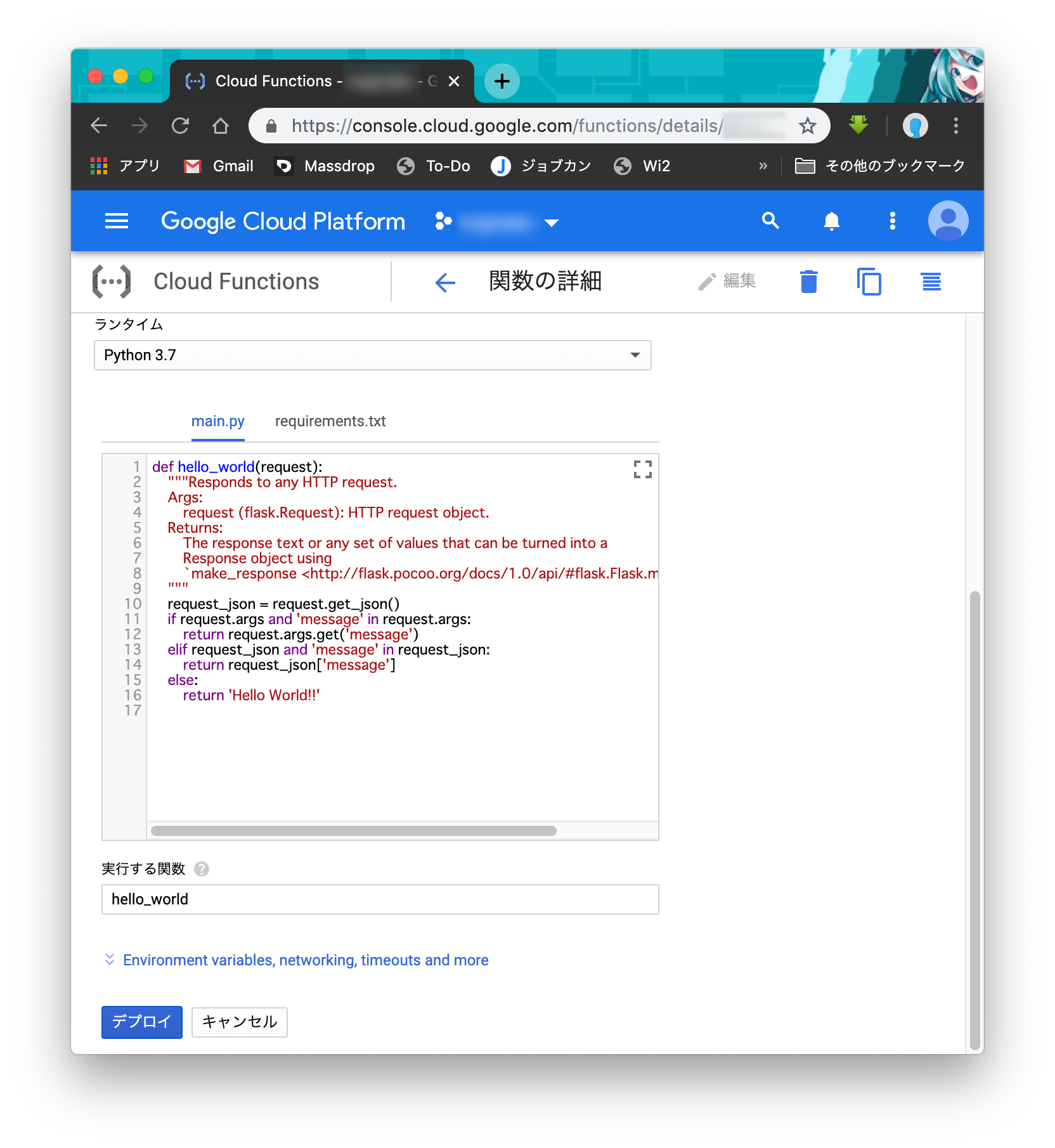1055x1148 pixels.
Task: Copy the function with the copy icon
Action: tap(869, 282)
